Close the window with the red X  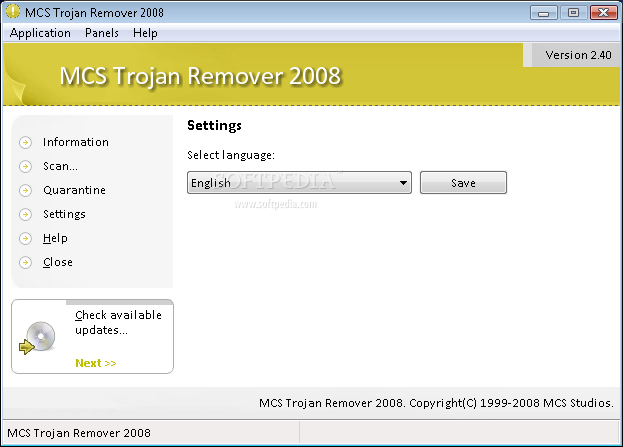pos(604,13)
